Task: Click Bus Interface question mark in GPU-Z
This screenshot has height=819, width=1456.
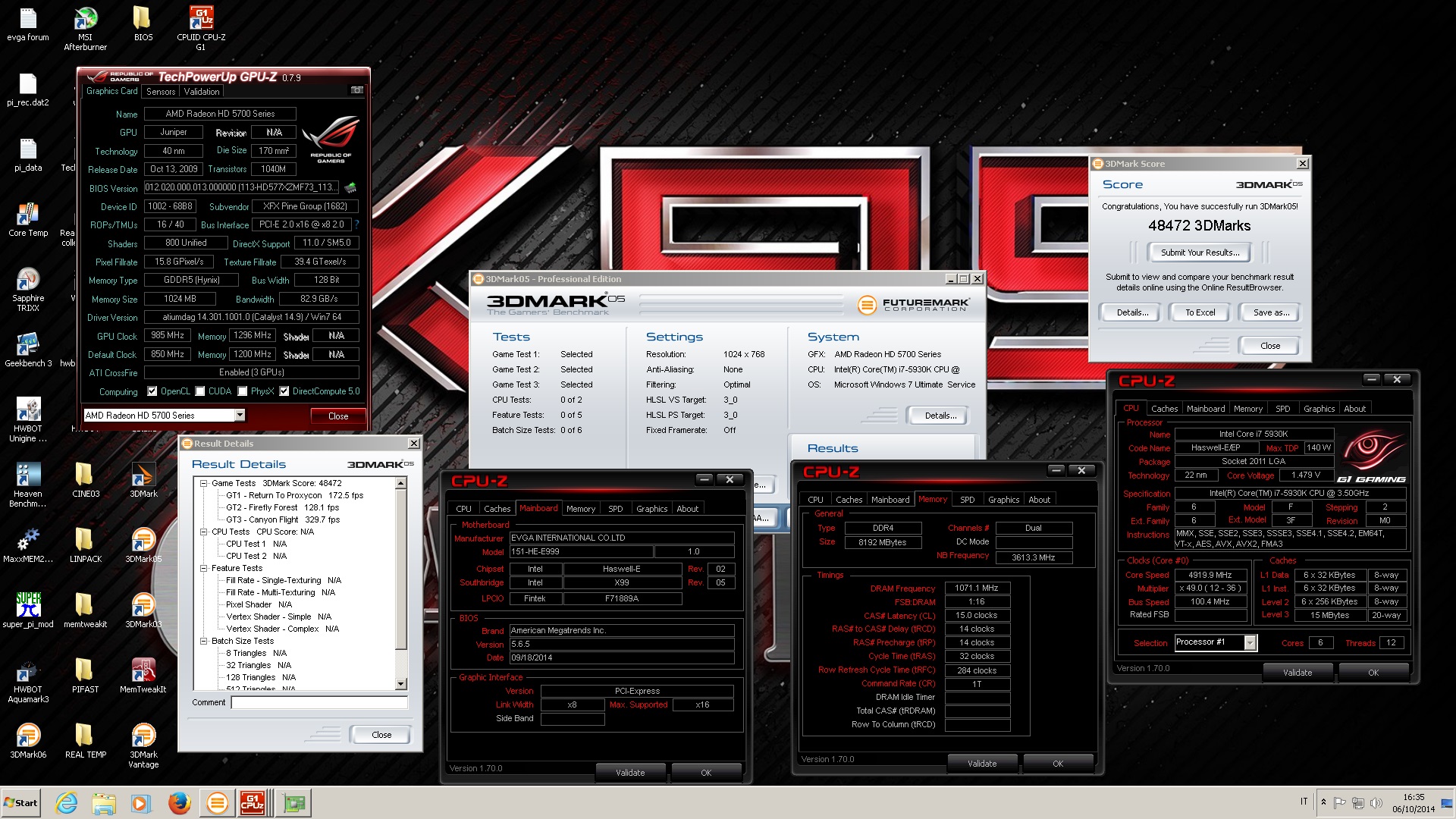Action: (356, 224)
